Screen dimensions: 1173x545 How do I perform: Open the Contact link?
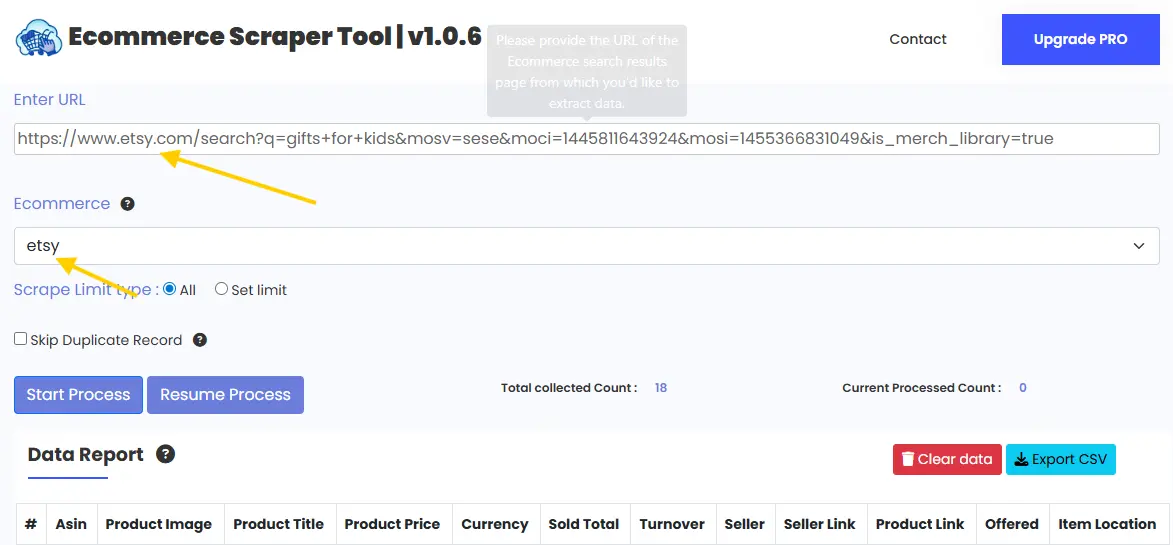pyautogui.click(x=918, y=40)
